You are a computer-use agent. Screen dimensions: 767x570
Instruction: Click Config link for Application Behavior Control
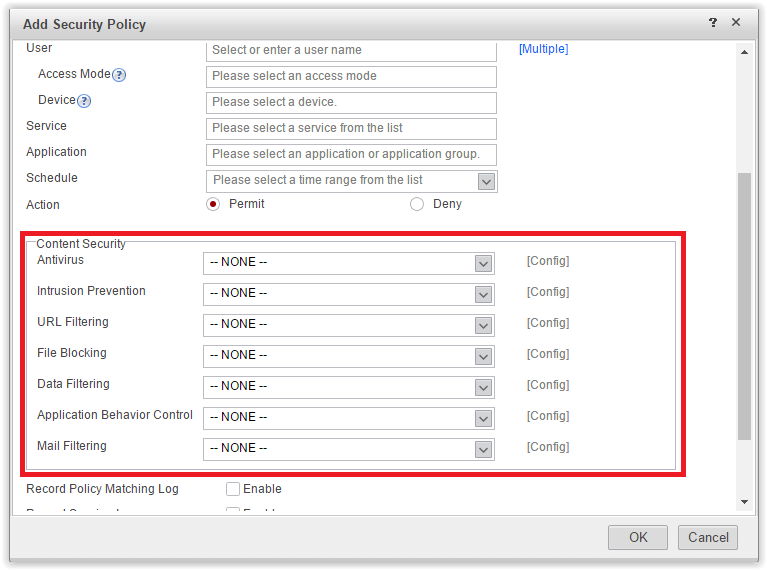click(x=548, y=416)
